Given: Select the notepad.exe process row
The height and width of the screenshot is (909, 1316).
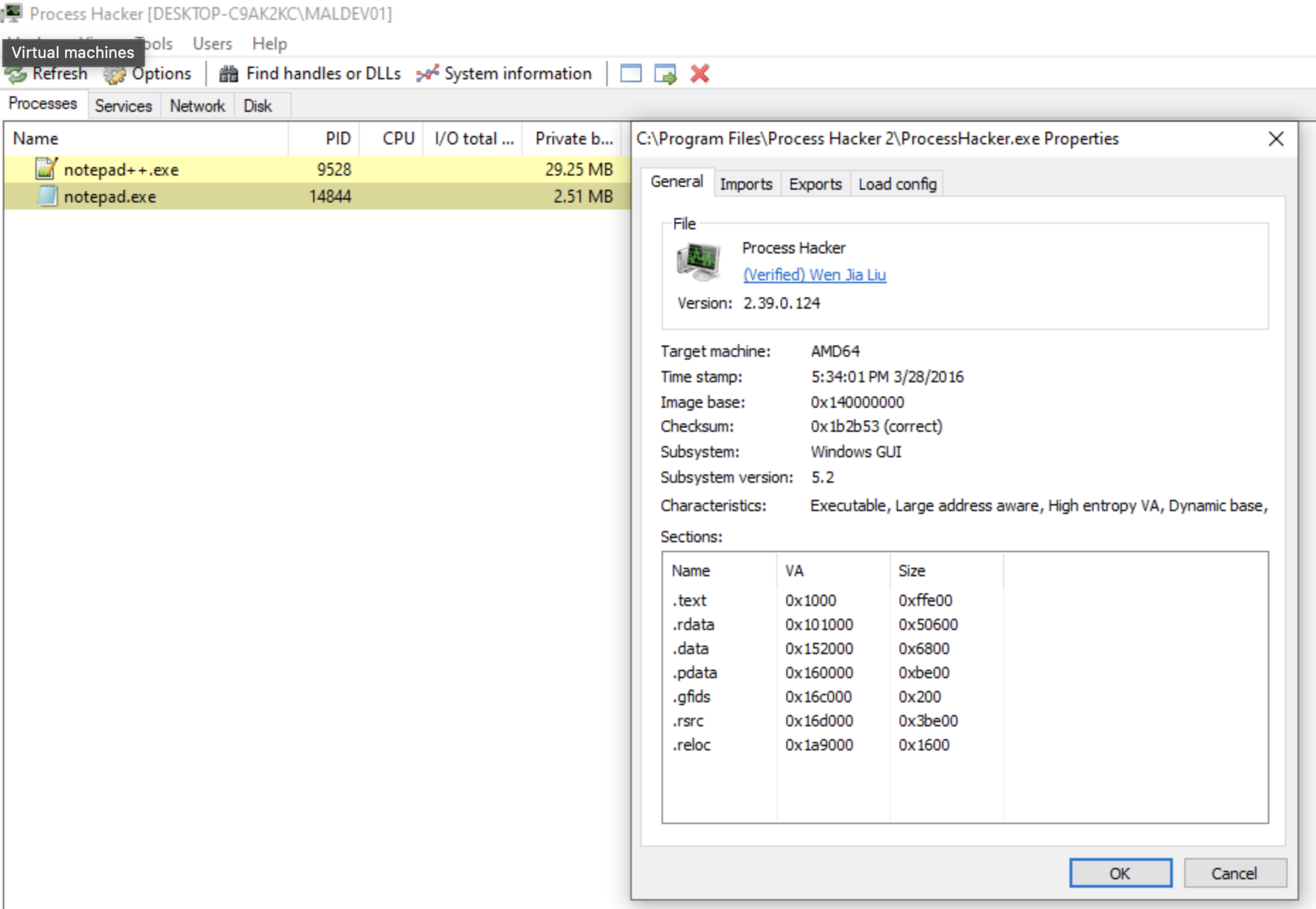Looking at the screenshot, I should tap(110, 197).
